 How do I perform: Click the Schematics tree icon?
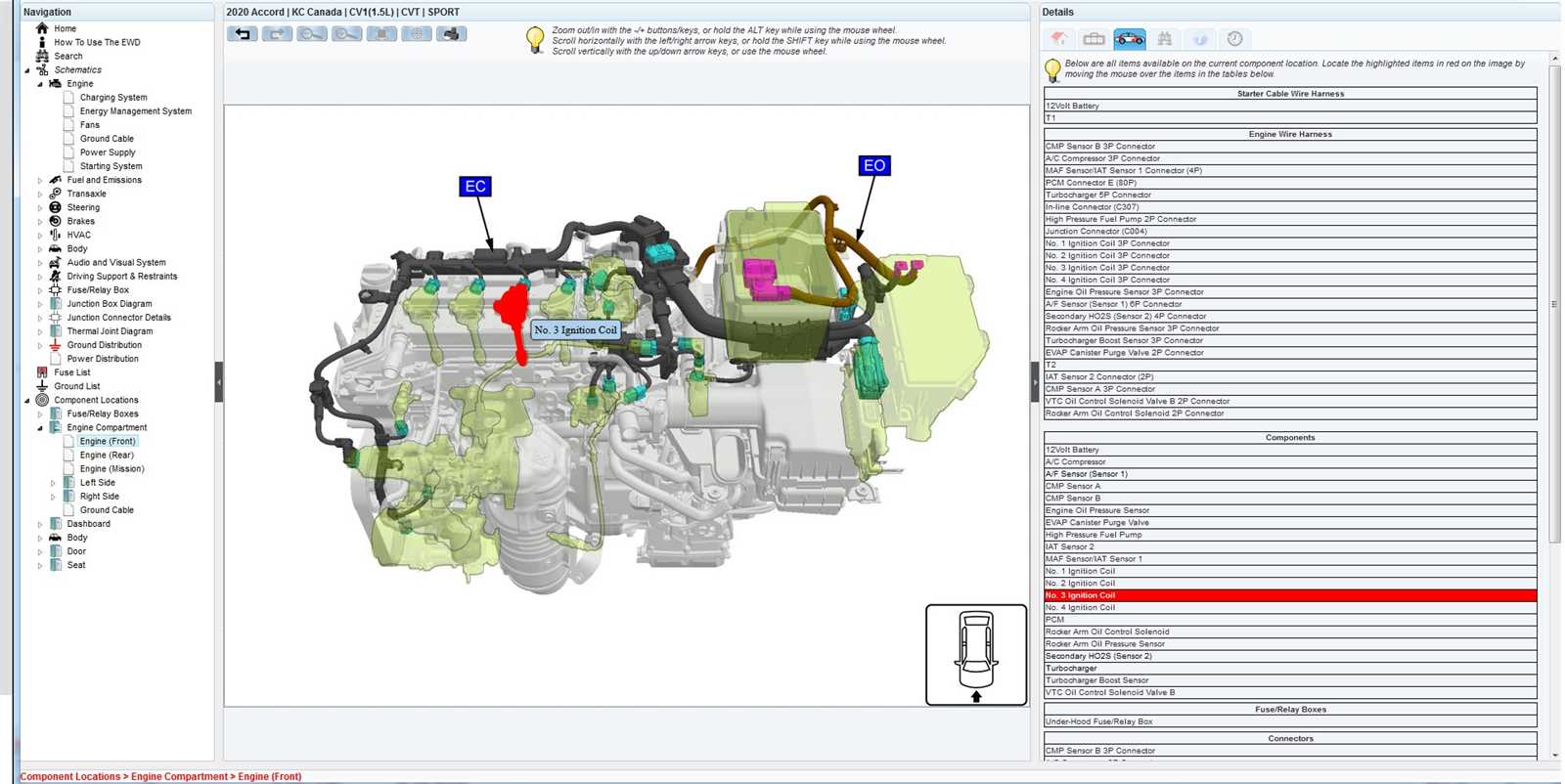[42, 69]
